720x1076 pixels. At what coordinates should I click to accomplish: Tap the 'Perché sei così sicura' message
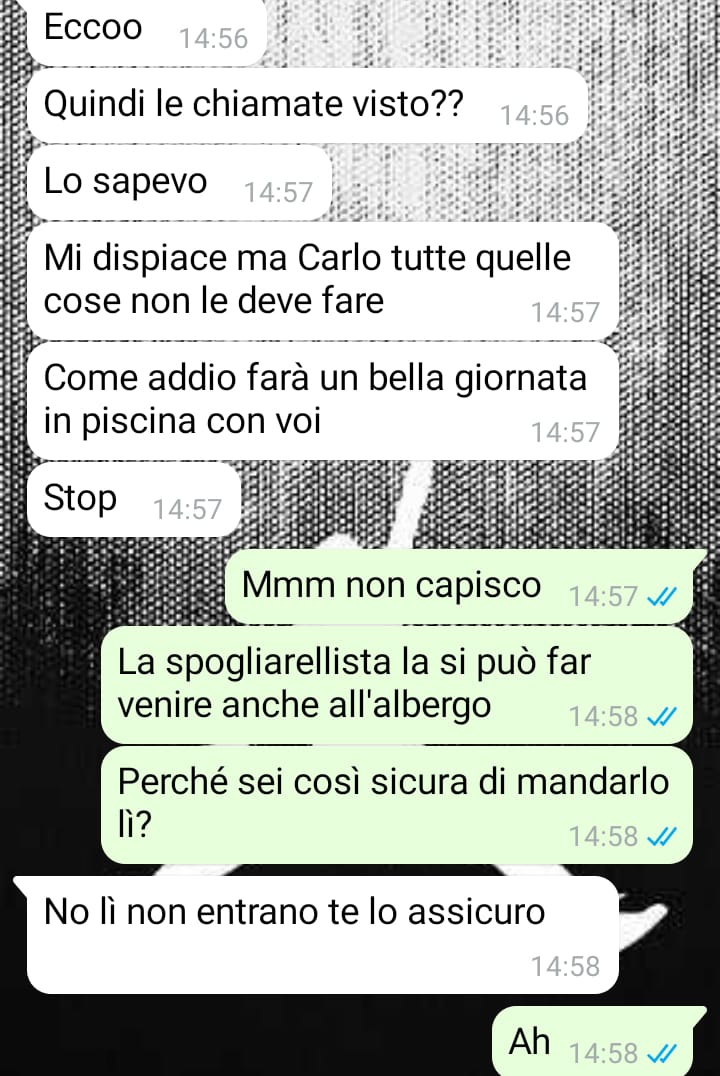coord(397,805)
